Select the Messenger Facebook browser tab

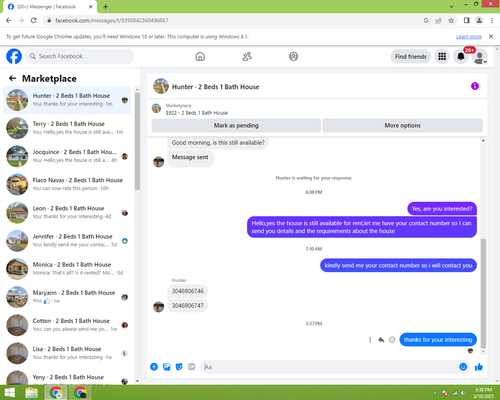coord(50,7)
